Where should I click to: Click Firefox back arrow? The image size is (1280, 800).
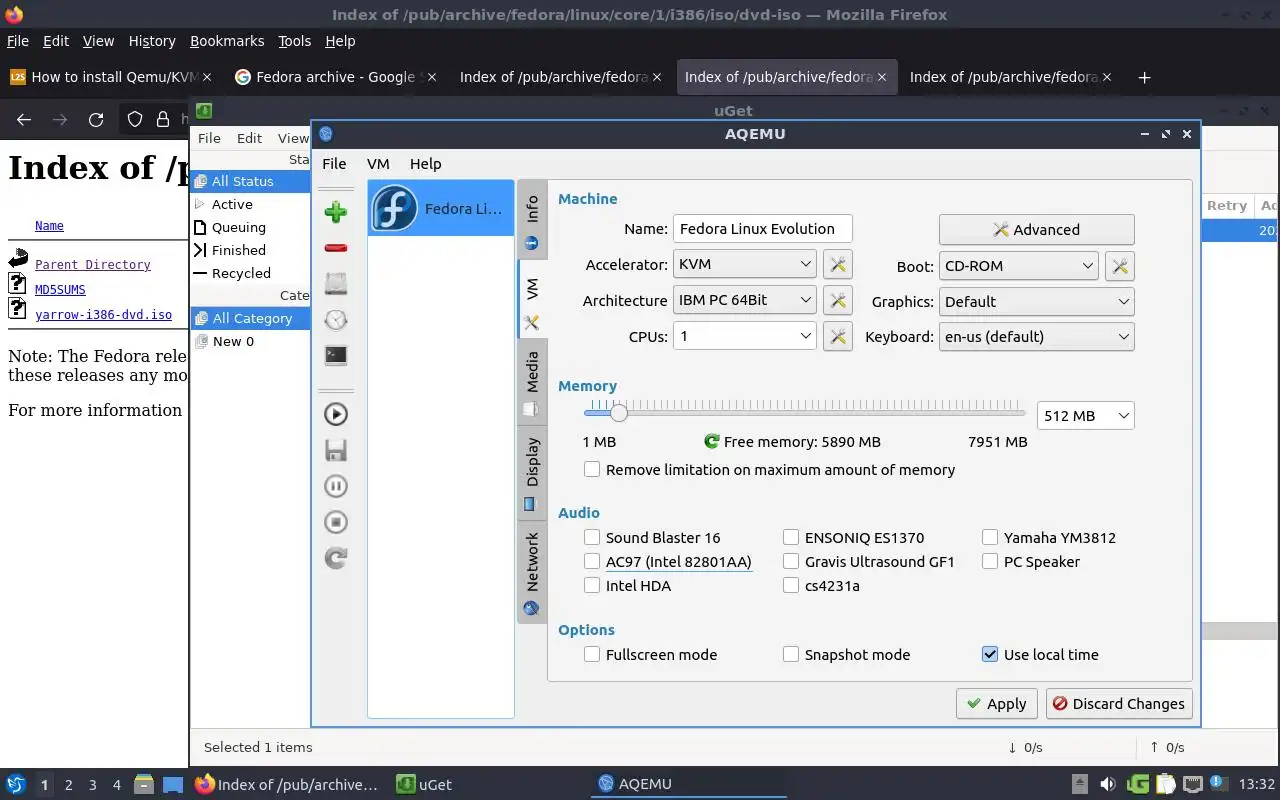24,120
